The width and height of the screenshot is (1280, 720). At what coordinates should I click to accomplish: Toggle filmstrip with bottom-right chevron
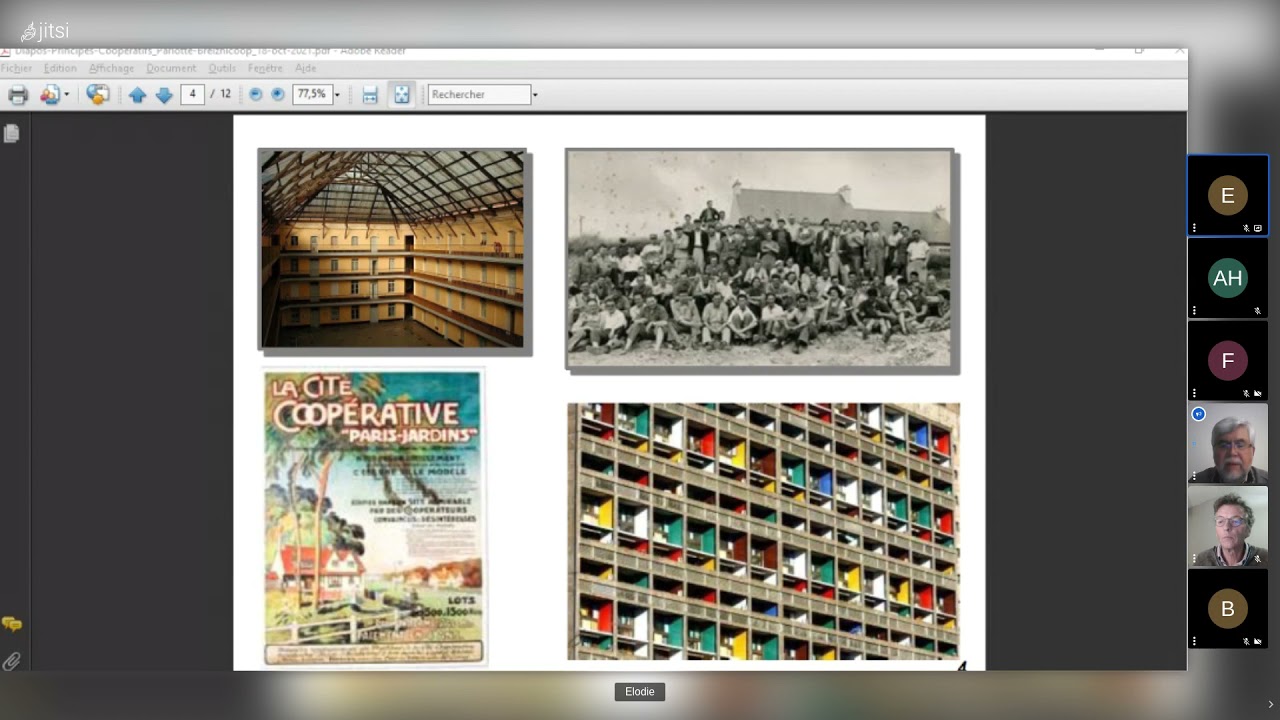(x=1270, y=704)
